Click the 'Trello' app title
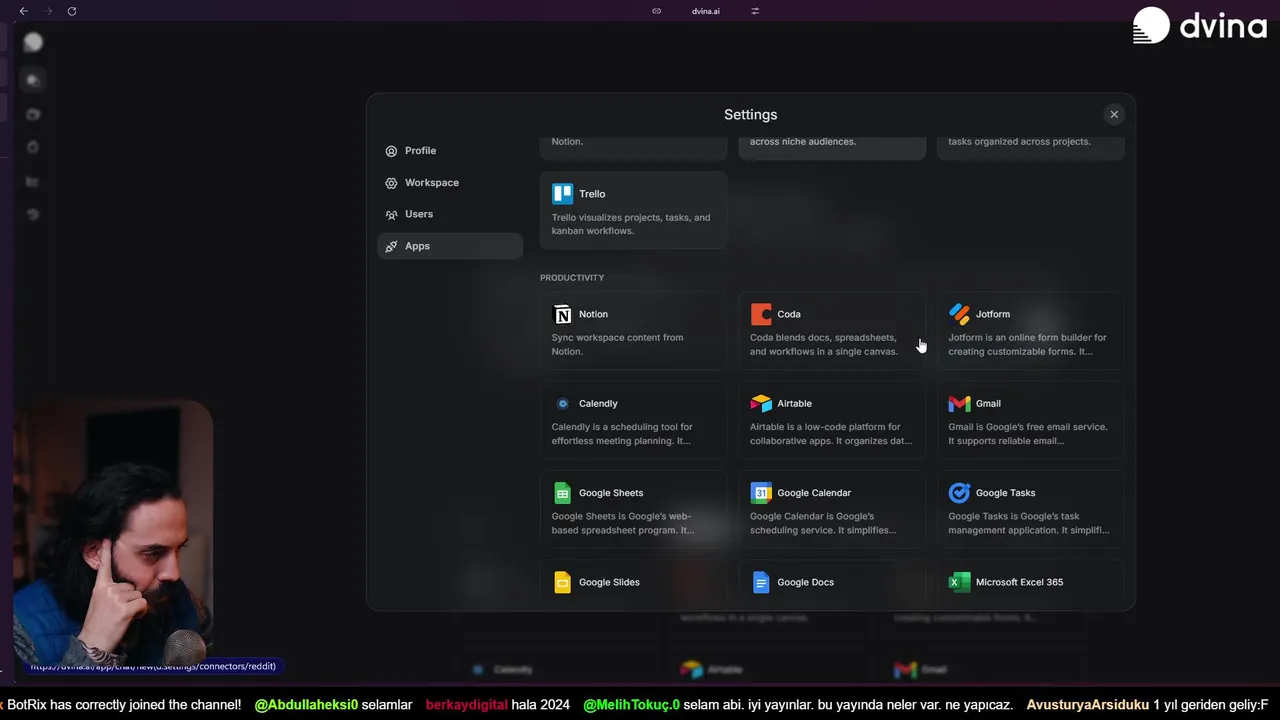 click(x=592, y=194)
